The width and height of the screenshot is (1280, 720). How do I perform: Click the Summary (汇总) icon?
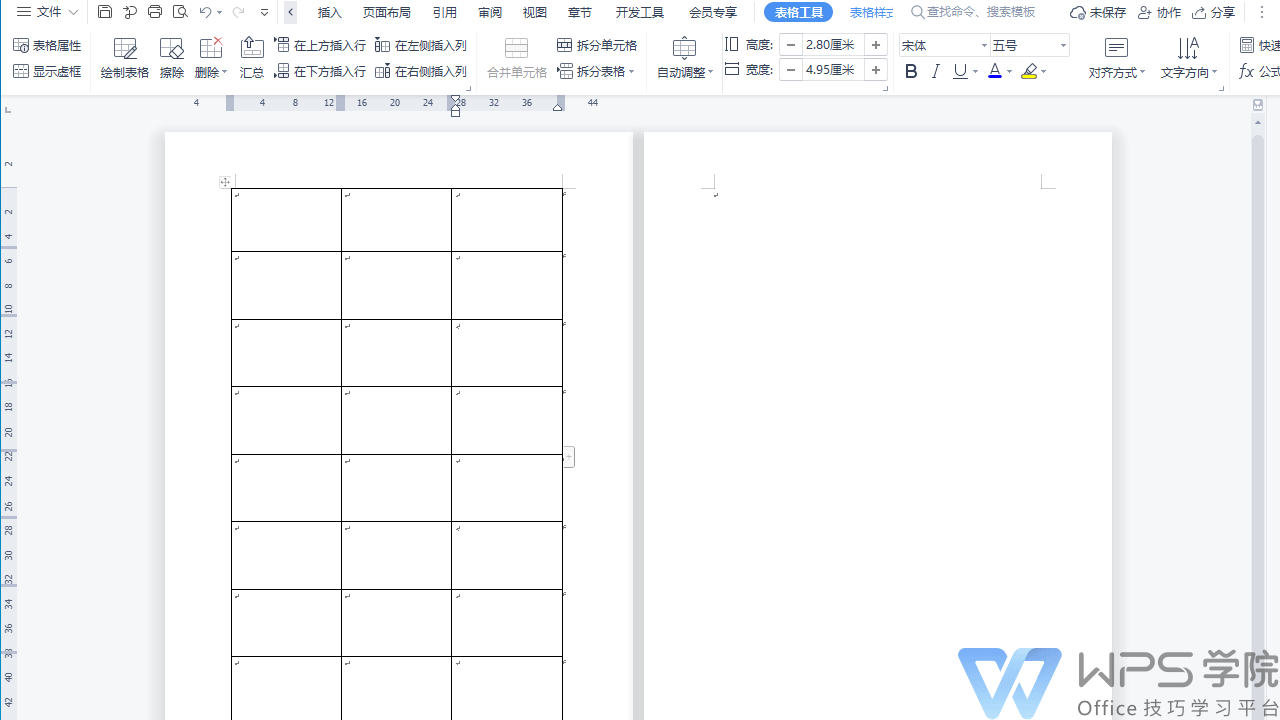click(x=252, y=59)
